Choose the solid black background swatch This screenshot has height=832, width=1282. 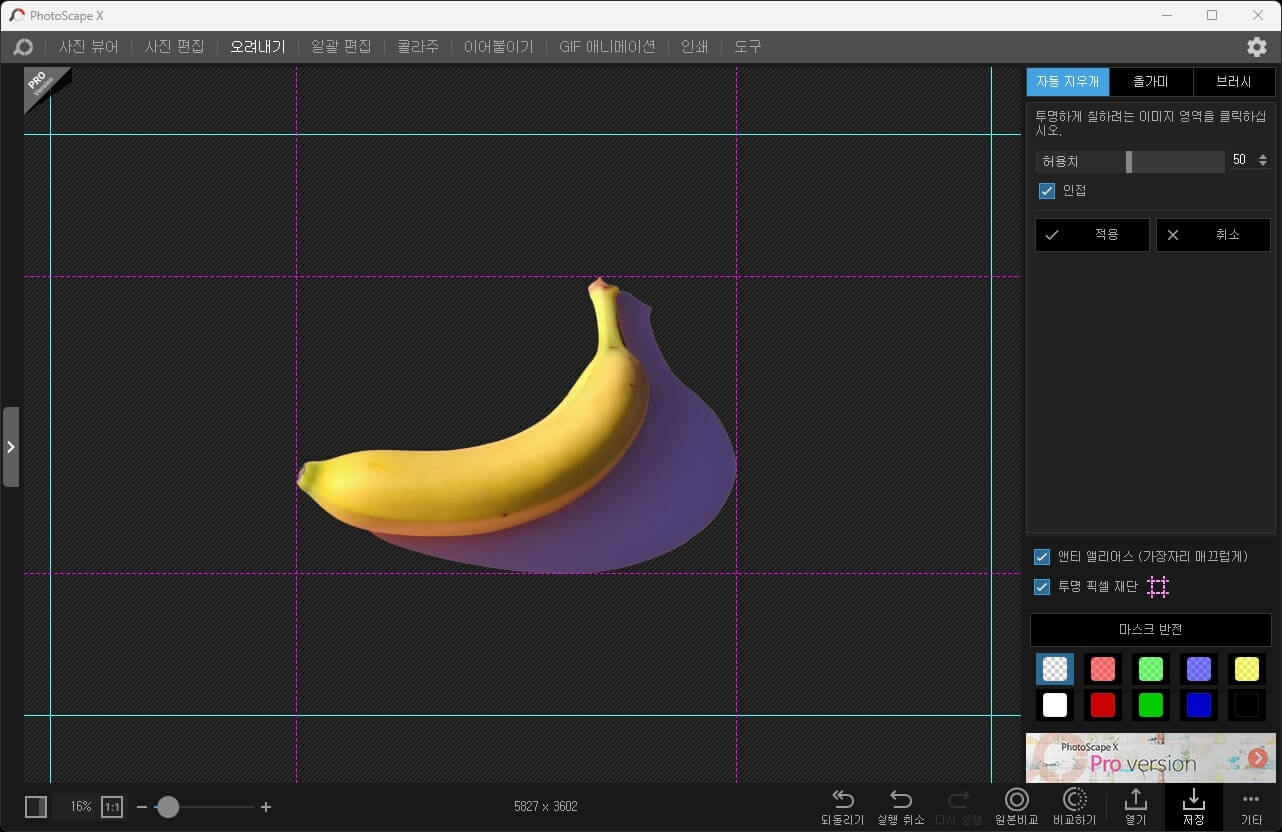click(x=1246, y=705)
